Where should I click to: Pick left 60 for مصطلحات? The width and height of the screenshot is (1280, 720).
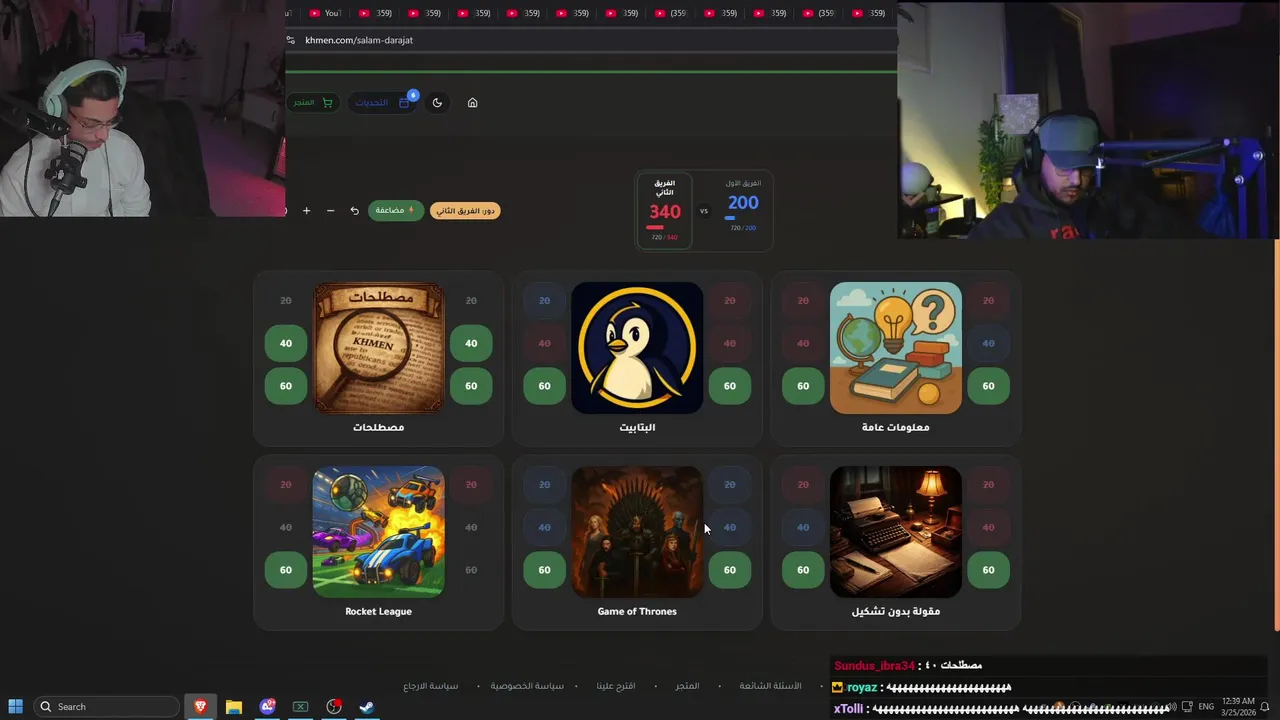coord(286,386)
